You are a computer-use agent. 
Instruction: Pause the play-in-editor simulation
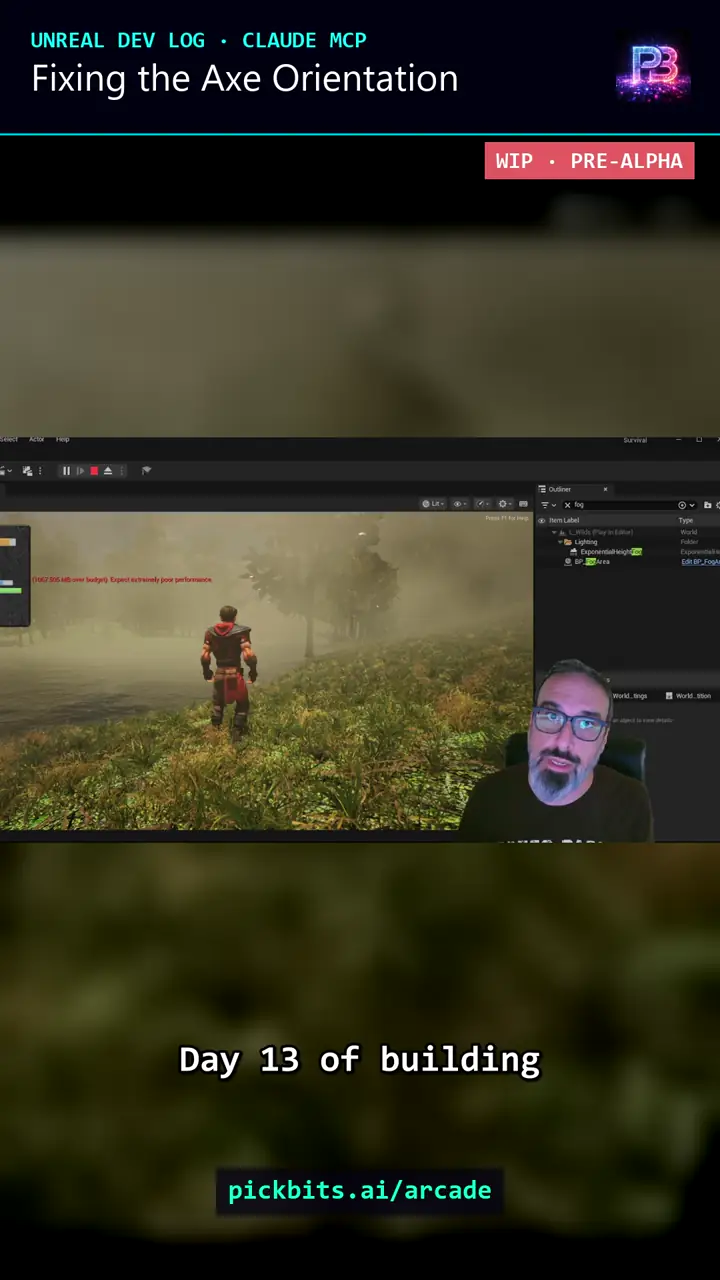click(x=66, y=471)
